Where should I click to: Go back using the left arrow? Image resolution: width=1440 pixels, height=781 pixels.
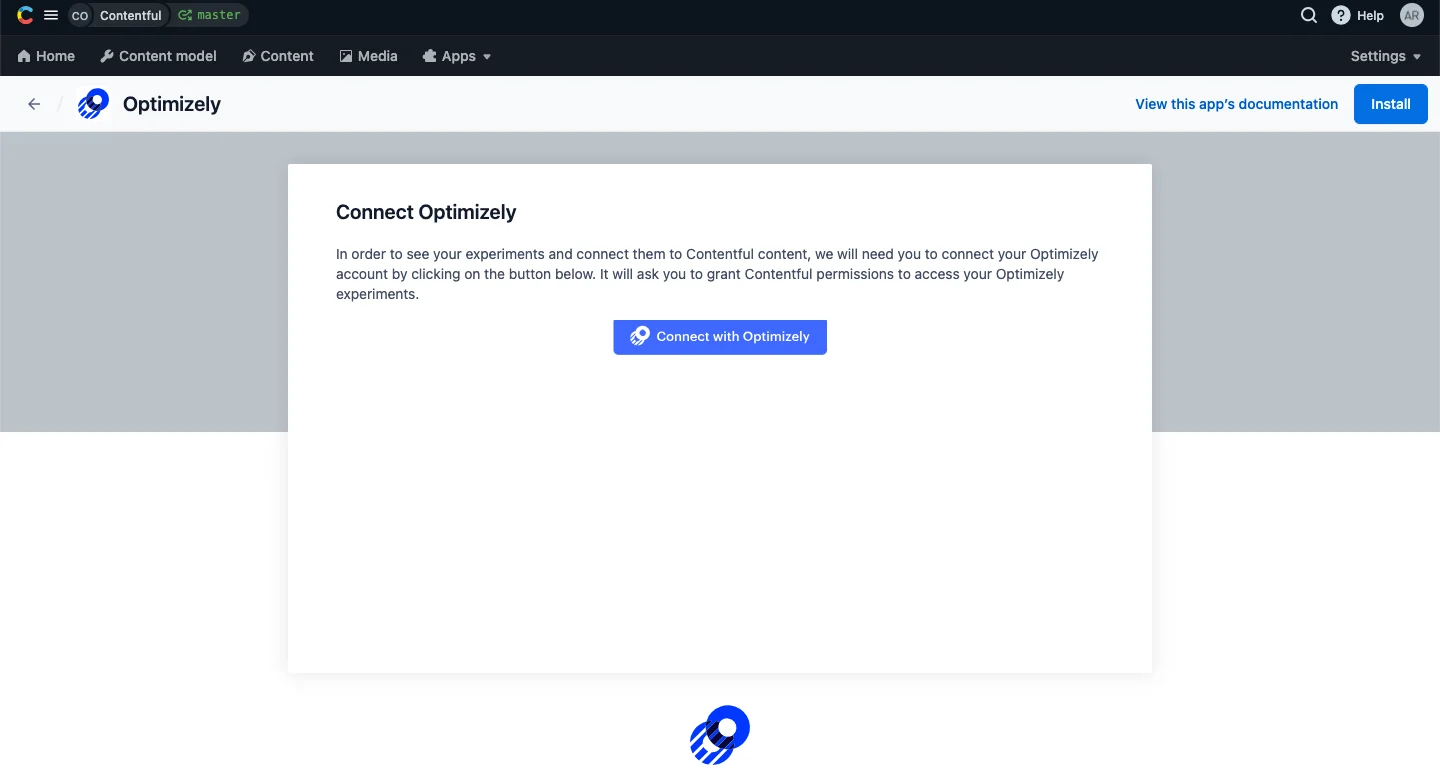tap(34, 104)
